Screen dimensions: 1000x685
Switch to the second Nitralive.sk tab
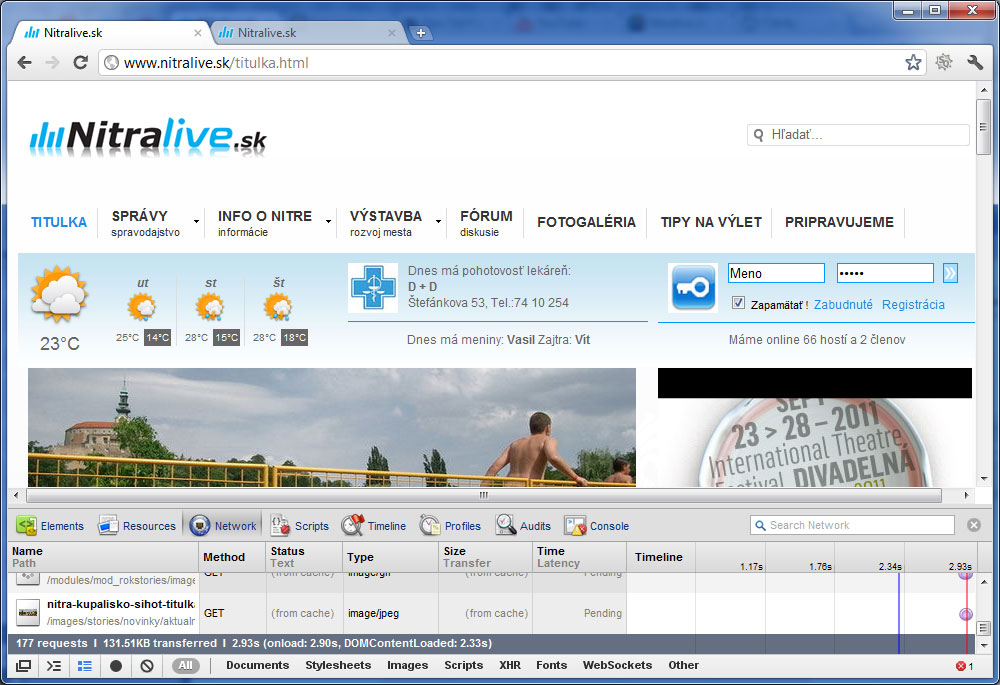[300, 32]
